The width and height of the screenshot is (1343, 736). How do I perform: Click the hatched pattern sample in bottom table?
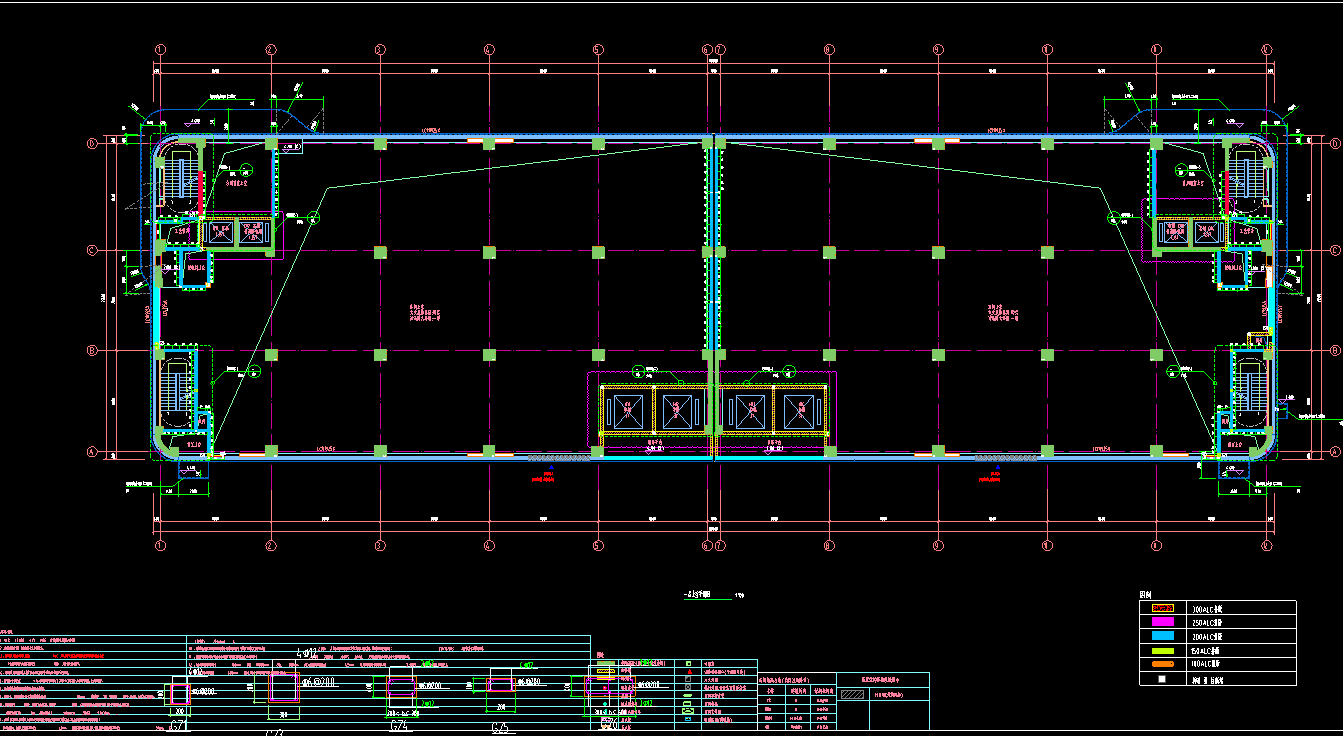tap(851, 692)
